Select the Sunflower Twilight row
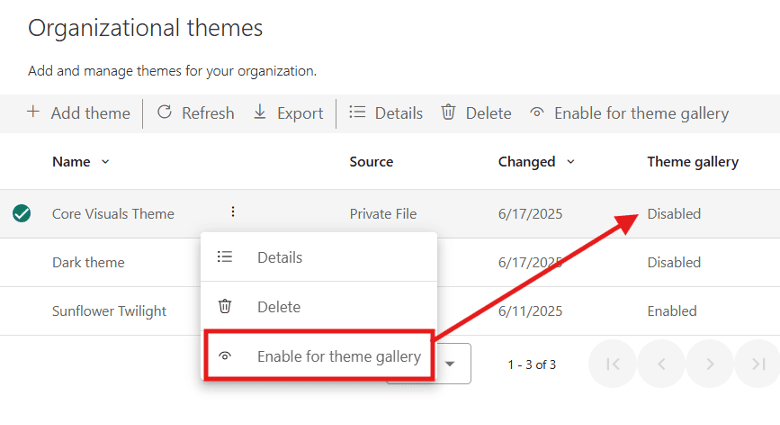The height and width of the screenshot is (425, 780). pos(109,311)
